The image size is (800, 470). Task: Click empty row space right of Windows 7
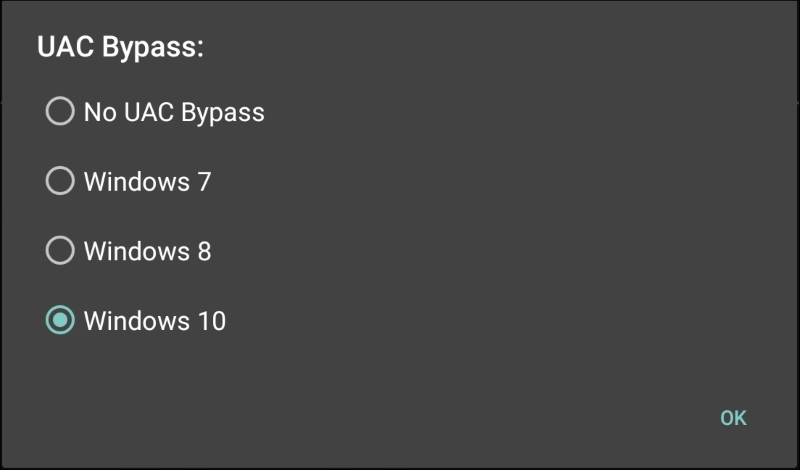click(x=500, y=181)
